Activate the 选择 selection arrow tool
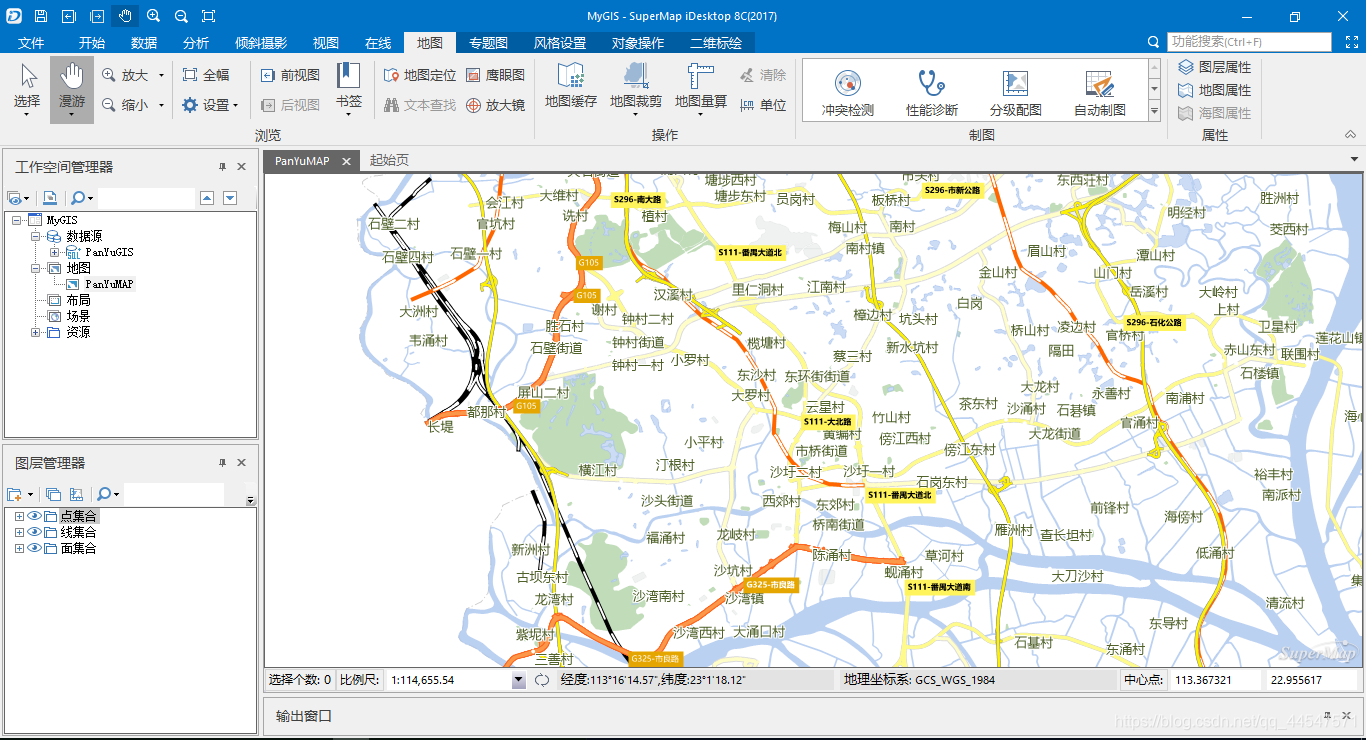 coord(27,87)
